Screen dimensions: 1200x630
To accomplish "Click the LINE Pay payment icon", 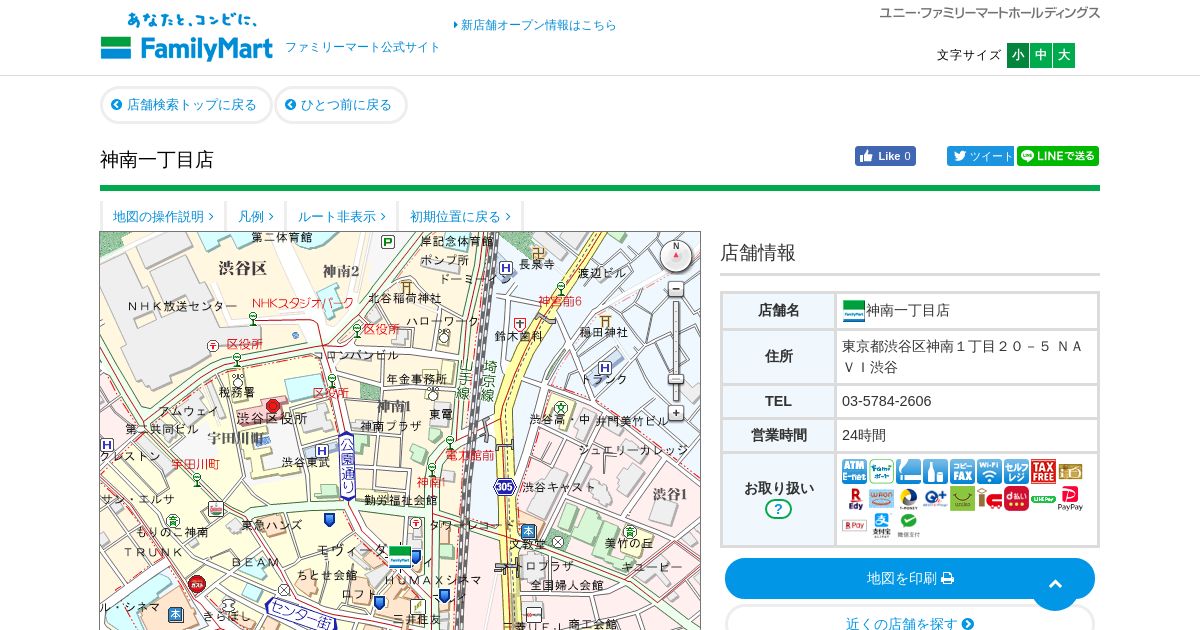I will (x=1043, y=499).
